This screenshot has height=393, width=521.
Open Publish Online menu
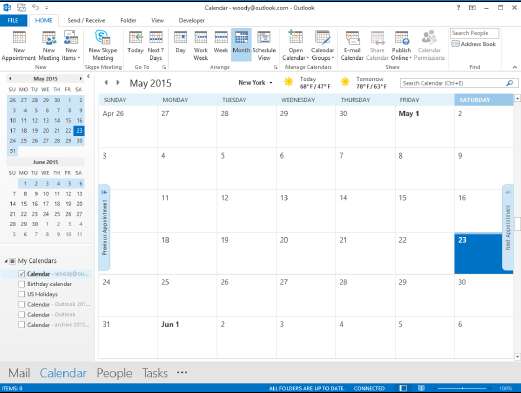401,46
